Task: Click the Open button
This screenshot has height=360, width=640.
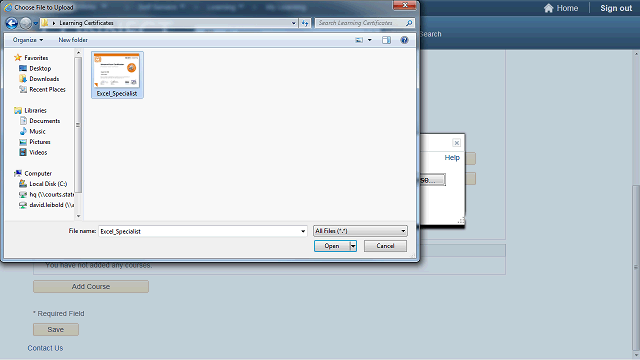Action: (332, 246)
